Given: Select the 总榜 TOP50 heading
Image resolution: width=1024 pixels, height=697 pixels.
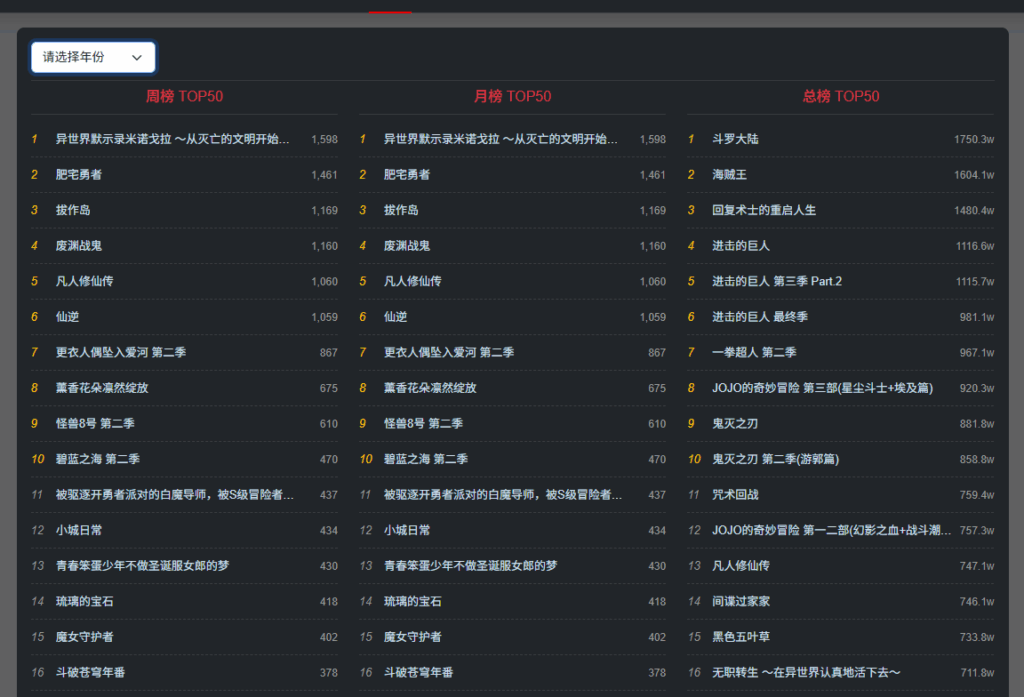Looking at the screenshot, I should click(840, 97).
